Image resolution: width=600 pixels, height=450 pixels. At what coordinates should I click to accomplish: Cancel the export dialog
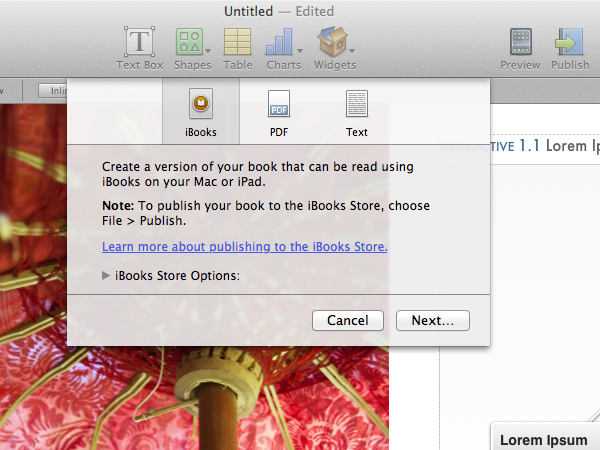(347, 320)
